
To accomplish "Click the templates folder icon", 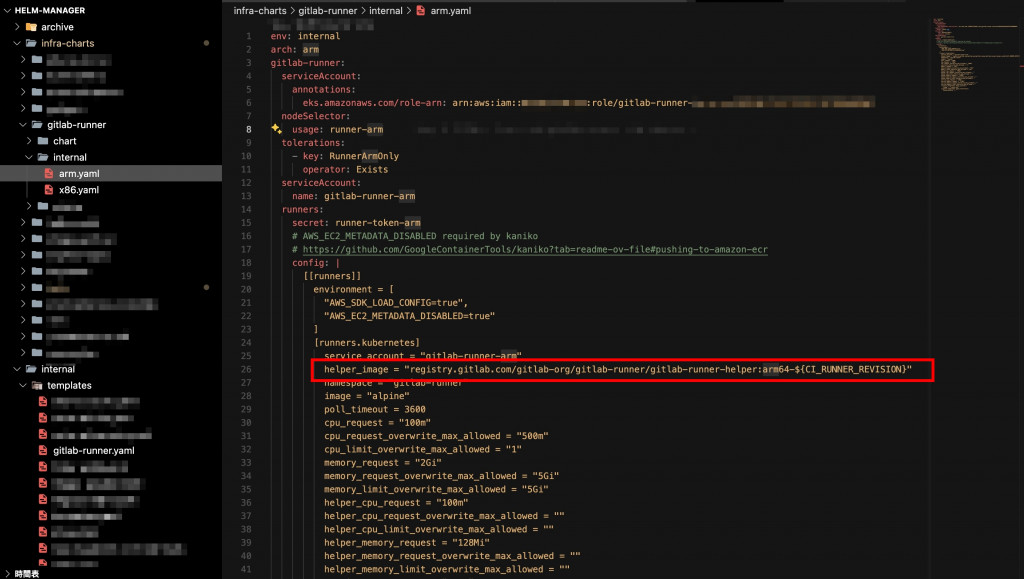I will click(37, 385).
